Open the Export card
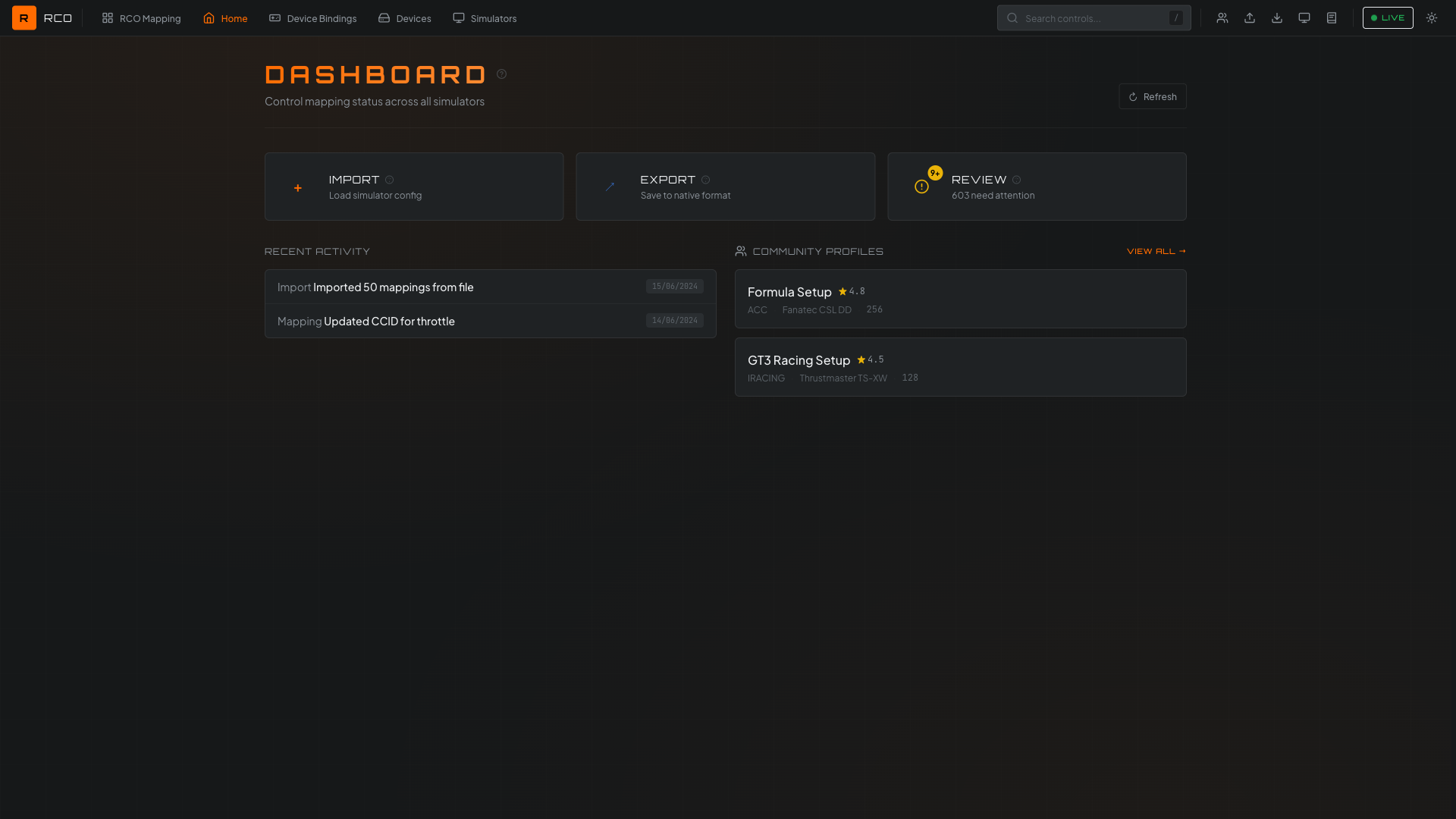The height and width of the screenshot is (819, 1456). [x=726, y=187]
